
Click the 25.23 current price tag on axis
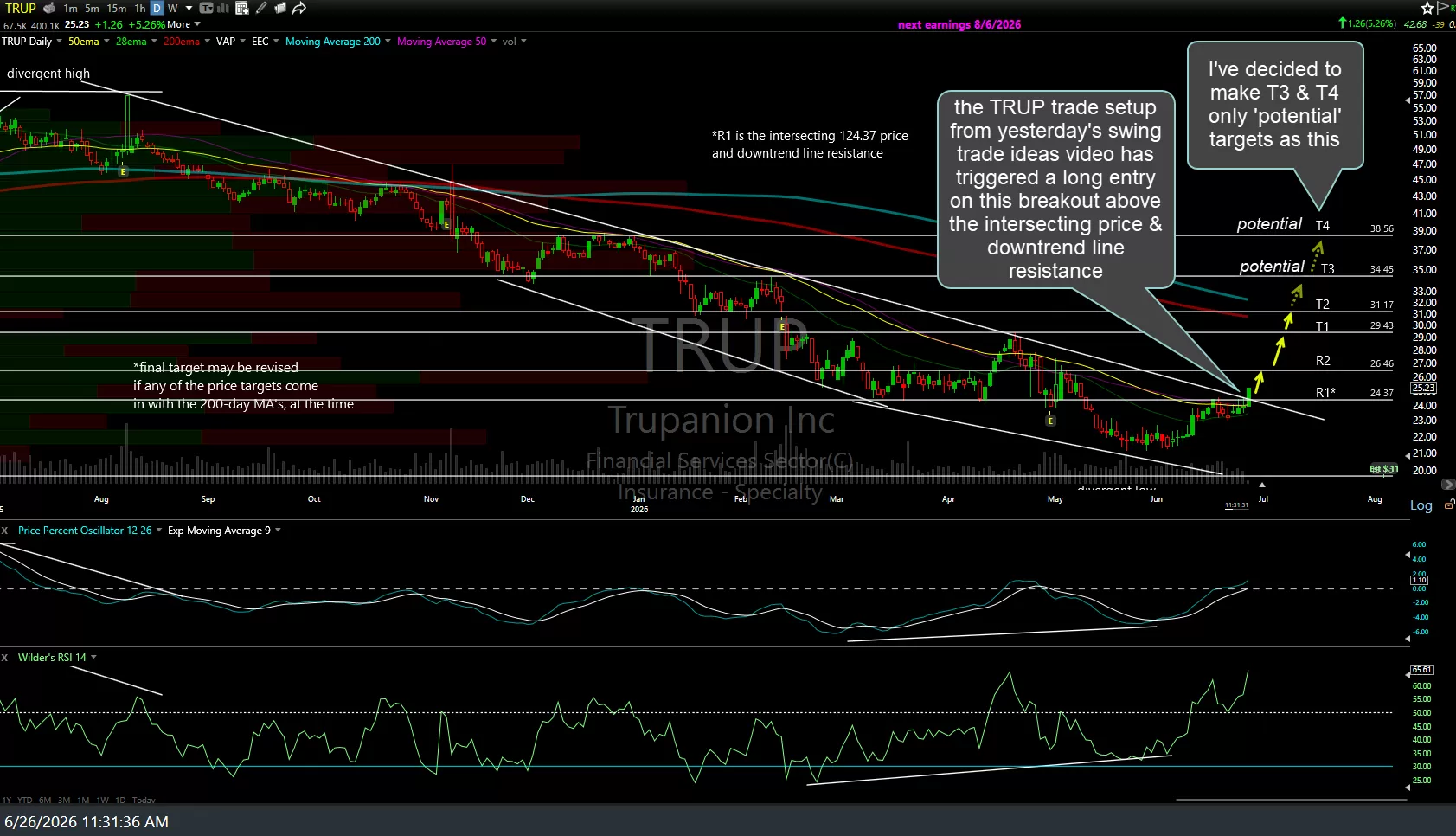1423,389
